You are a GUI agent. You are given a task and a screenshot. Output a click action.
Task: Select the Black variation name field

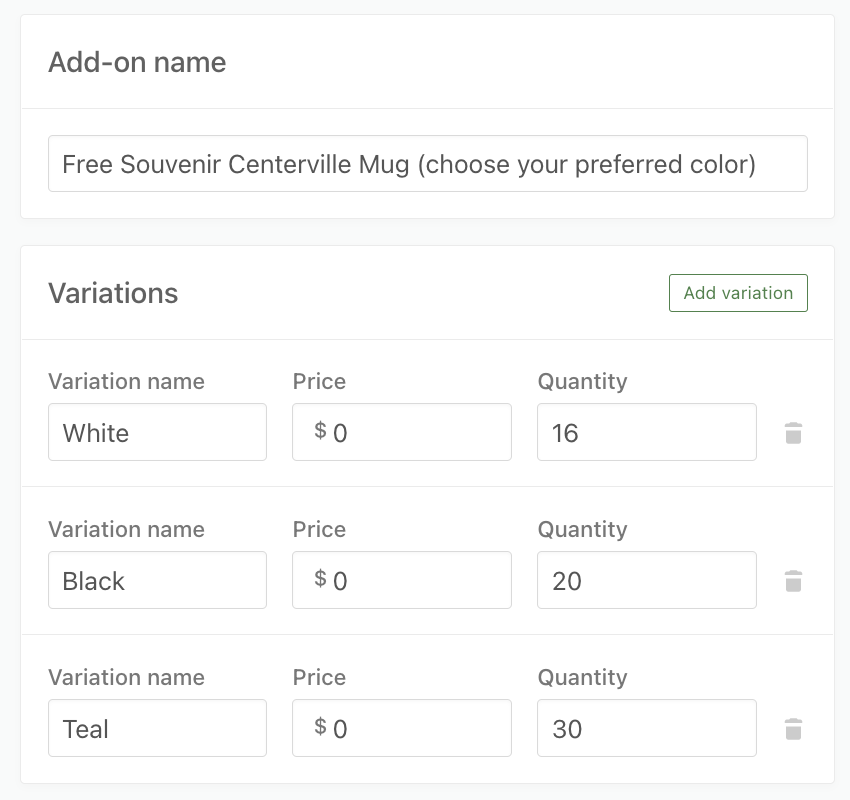click(157, 580)
